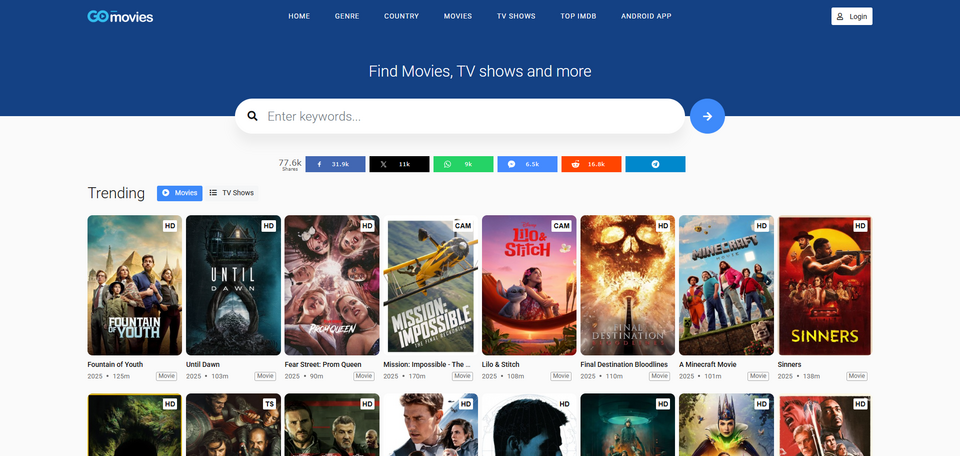The image size is (960, 456).
Task: Share via the Telegram button
Action: pos(655,164)
